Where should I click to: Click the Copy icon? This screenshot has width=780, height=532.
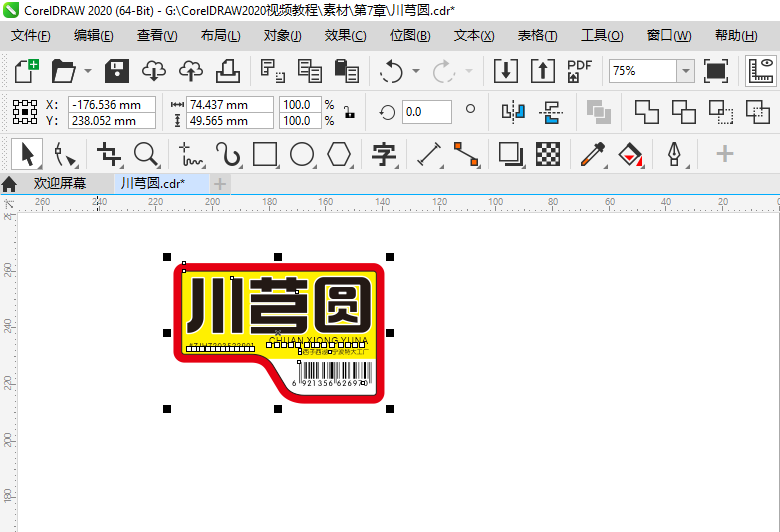(x=310, y=71)
